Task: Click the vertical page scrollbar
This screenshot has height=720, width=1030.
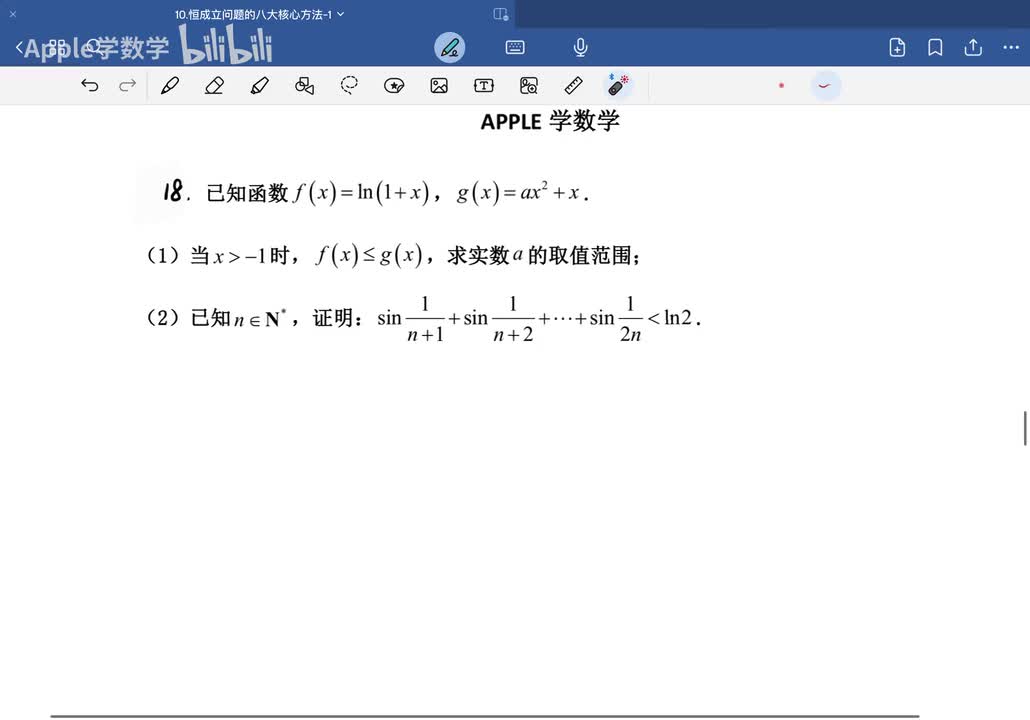Action: (x=1025, y=428)
